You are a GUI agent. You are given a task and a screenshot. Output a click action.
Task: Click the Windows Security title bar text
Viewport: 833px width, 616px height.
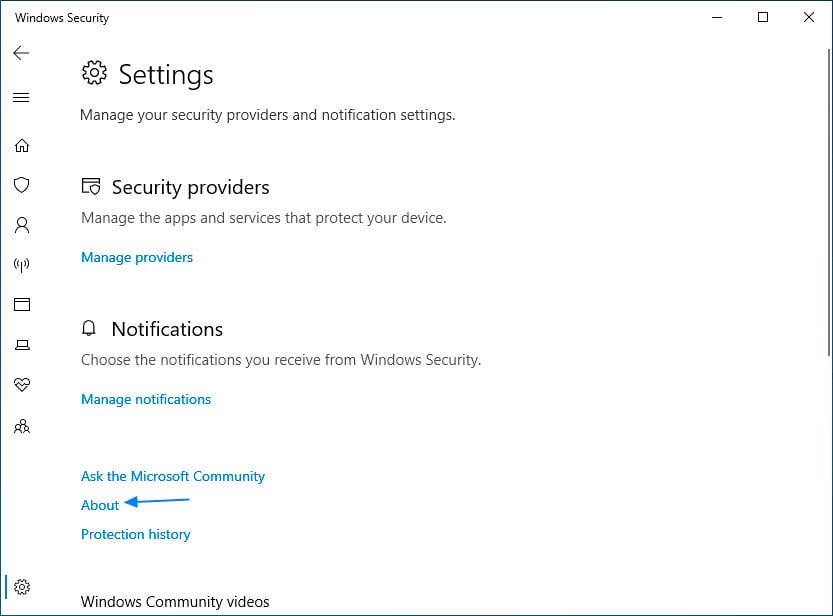coord(61,17)
